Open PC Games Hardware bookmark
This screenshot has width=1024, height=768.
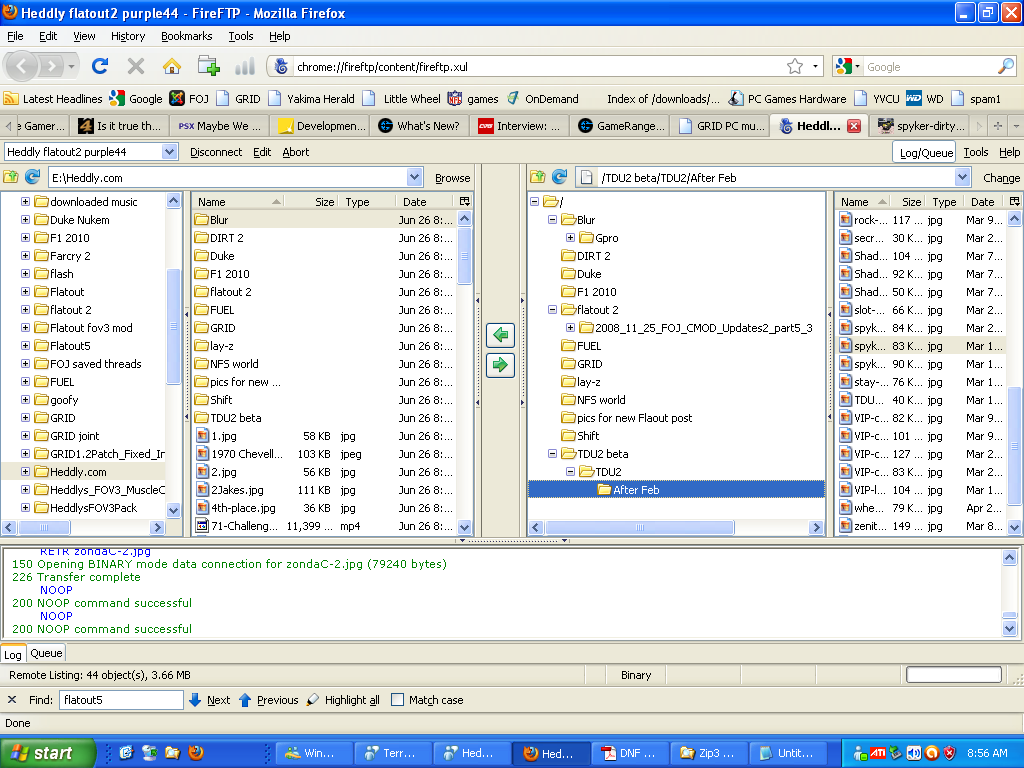788,99
